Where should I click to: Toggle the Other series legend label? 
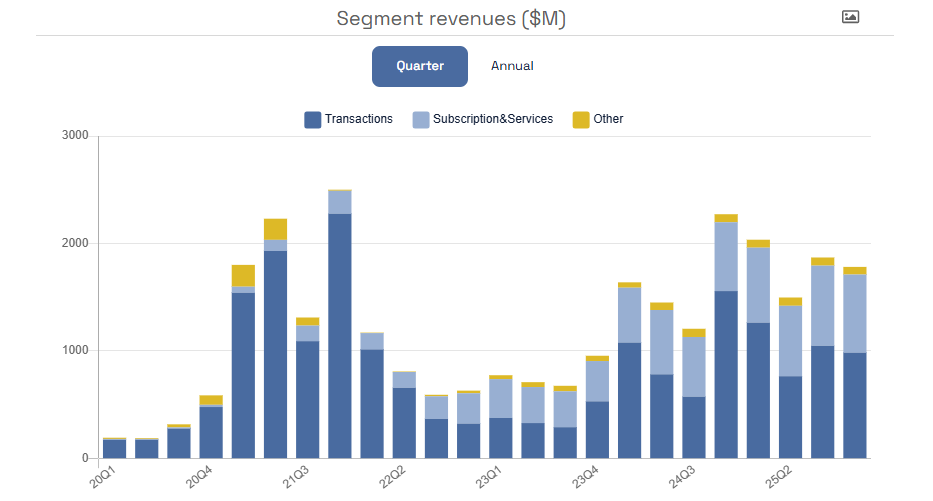coord(608,119)
